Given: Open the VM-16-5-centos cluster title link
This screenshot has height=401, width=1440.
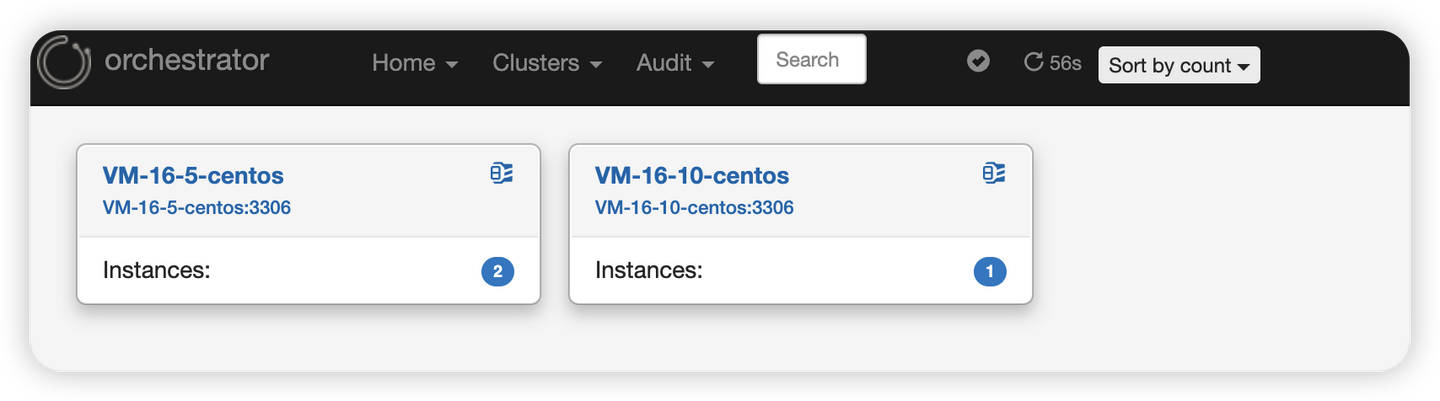Looking at the screenshot, I should [193, 176].
